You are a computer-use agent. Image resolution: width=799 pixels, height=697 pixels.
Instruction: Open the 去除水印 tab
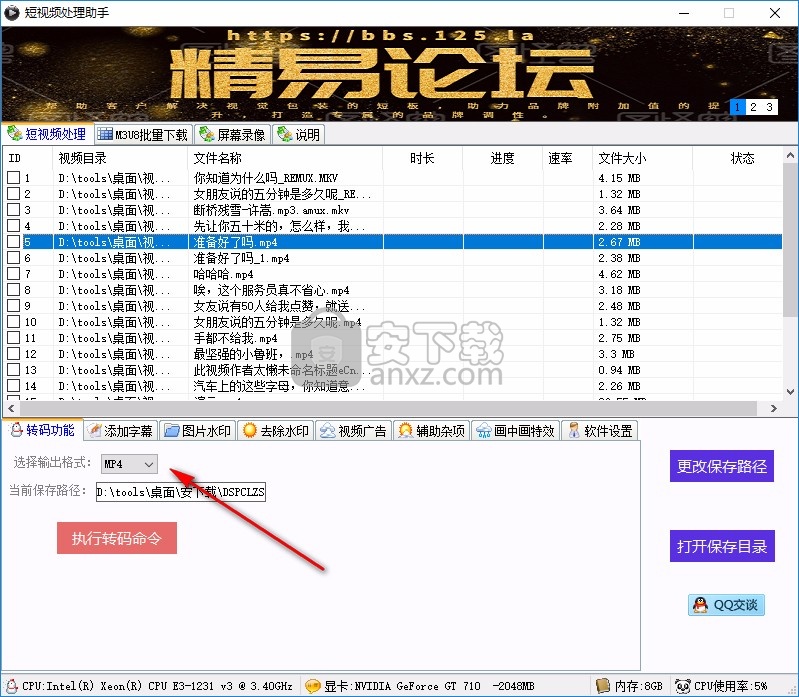276,431
